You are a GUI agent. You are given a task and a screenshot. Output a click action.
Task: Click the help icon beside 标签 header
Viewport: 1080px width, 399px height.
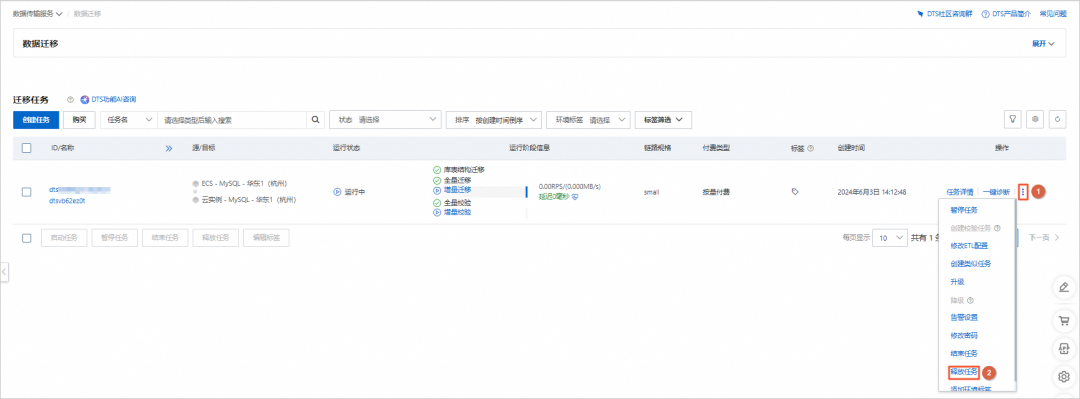810,148
